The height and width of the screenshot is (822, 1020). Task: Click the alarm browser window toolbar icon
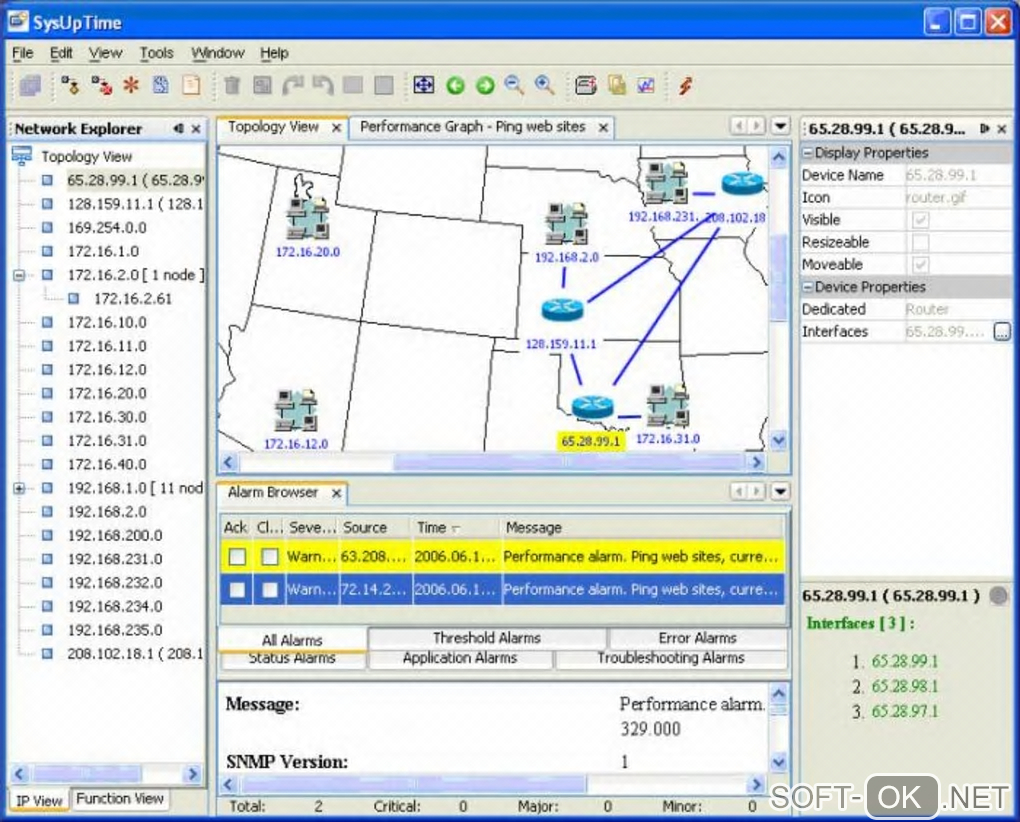585,85
